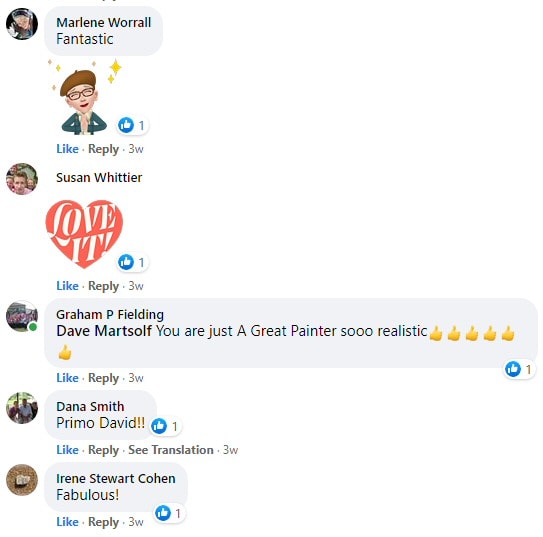Image resolution: width=543 pixels, height=537 pixels.
Task: View like reaction on Love It sticker
Action: pos(132,262)
